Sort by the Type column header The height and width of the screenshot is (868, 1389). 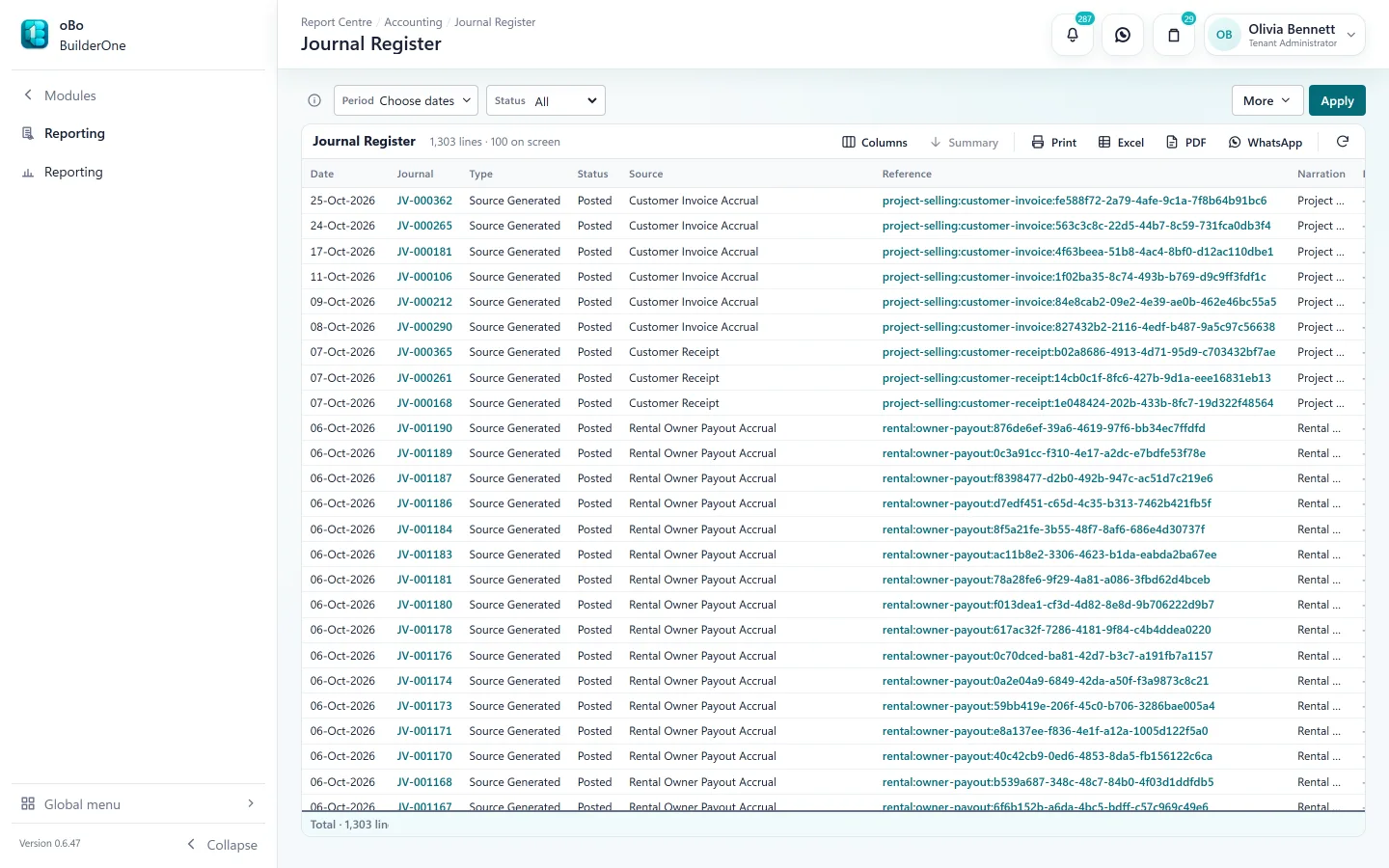click(480, 174)
